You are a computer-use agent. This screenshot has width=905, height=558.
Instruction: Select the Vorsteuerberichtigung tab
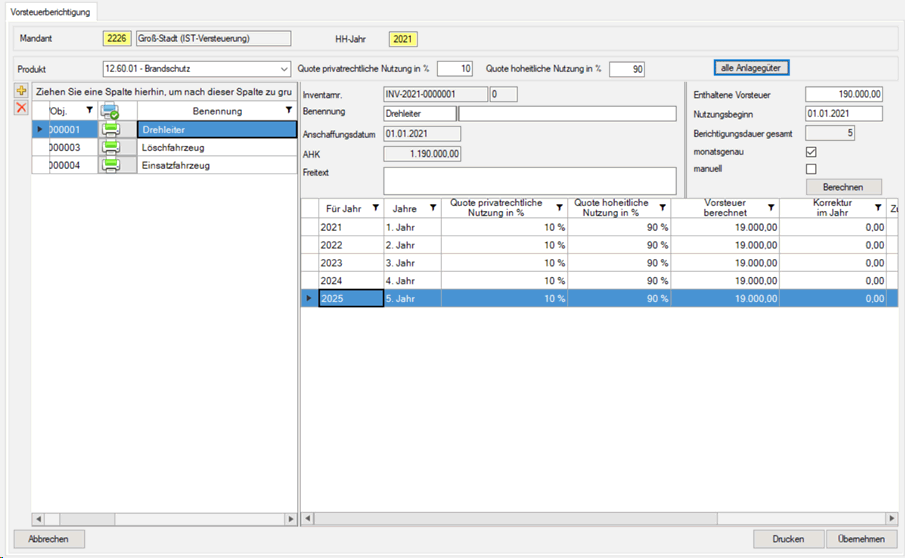pos(52,12)
